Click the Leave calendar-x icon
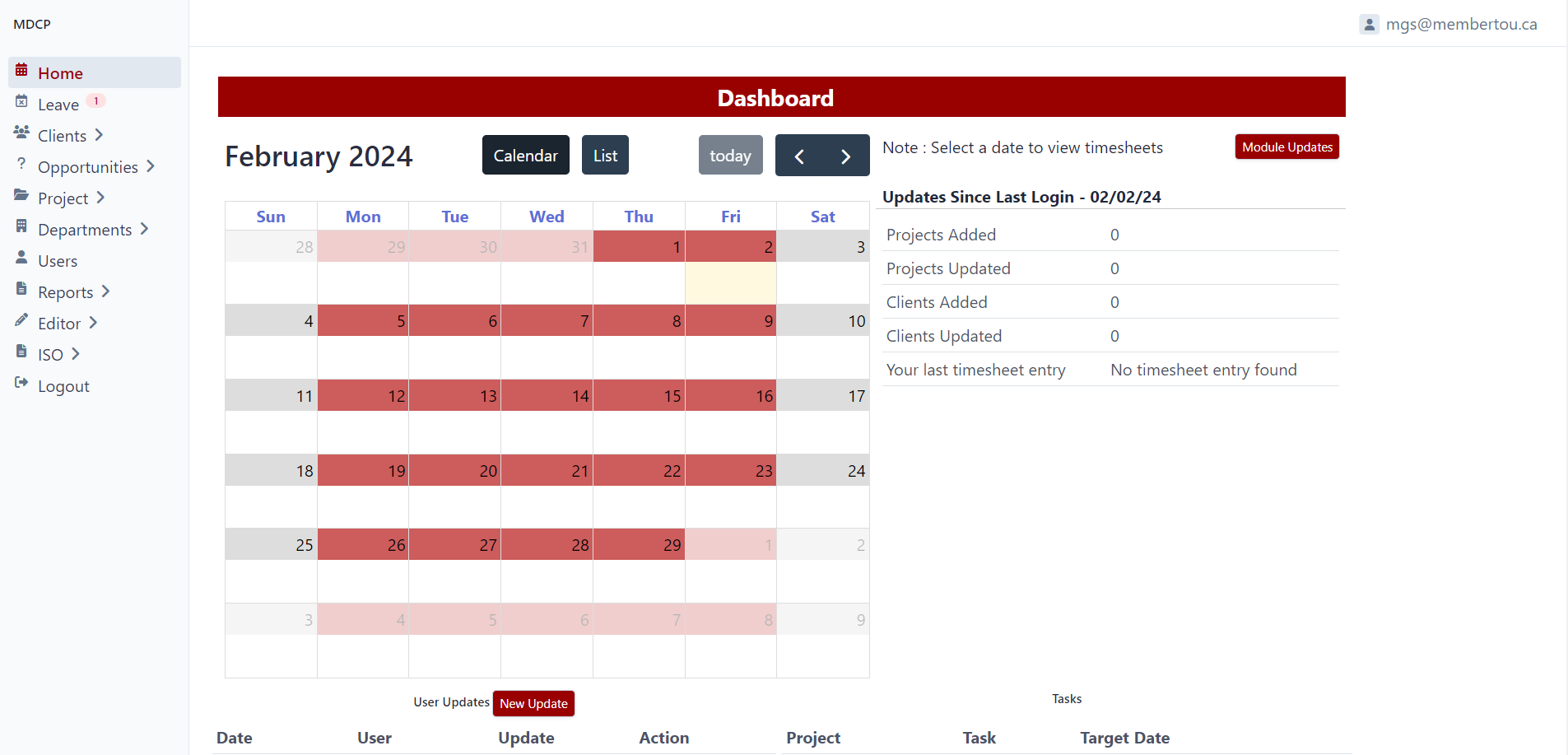Image resolution: width=1568 pixels, height=755 pixels. tap(21, 101)
